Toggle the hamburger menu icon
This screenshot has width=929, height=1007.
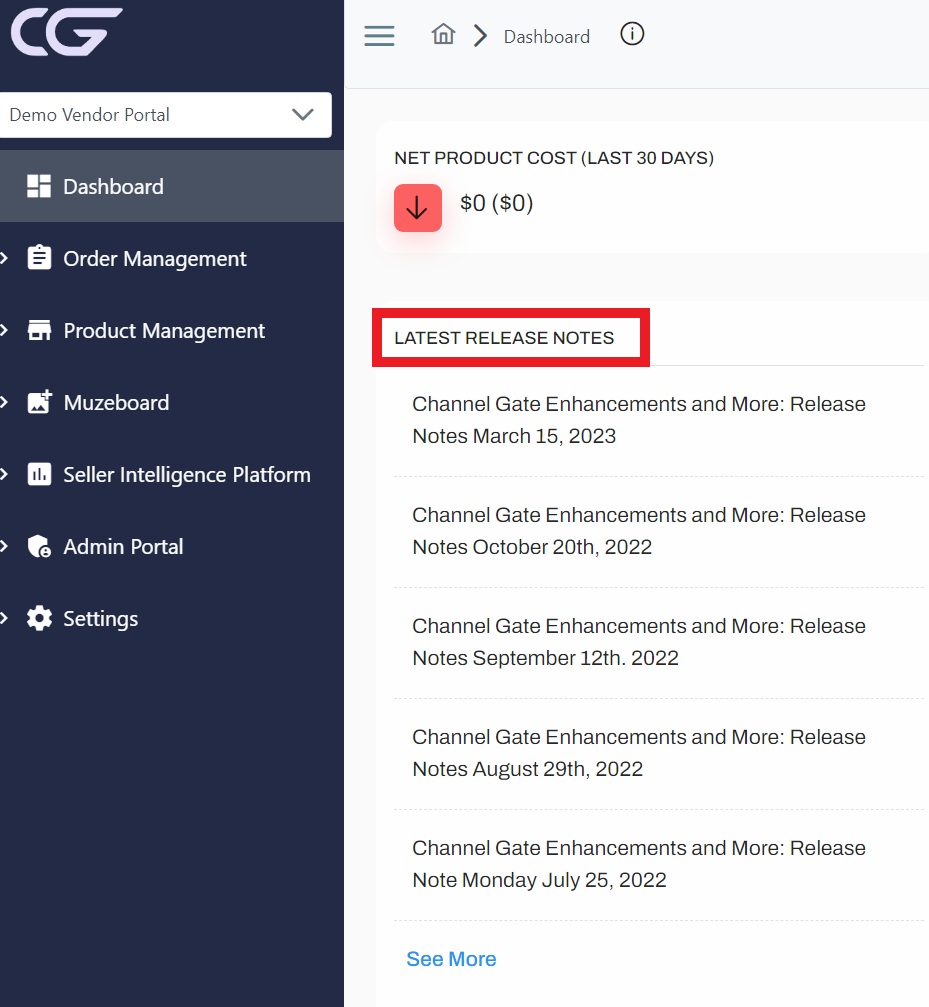point(379,36)
